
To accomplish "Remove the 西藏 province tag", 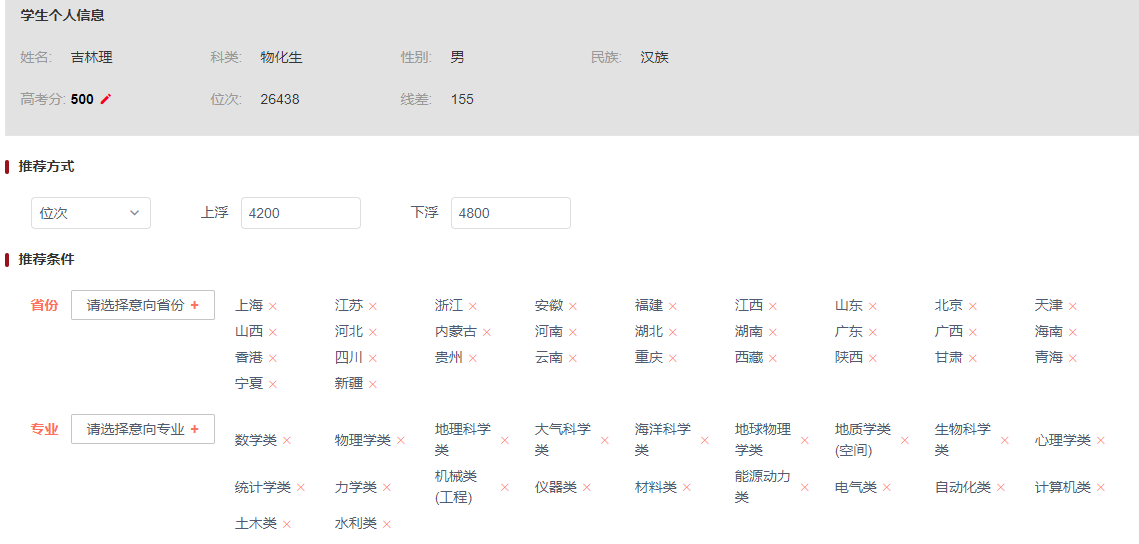I will tap(773, 358).
